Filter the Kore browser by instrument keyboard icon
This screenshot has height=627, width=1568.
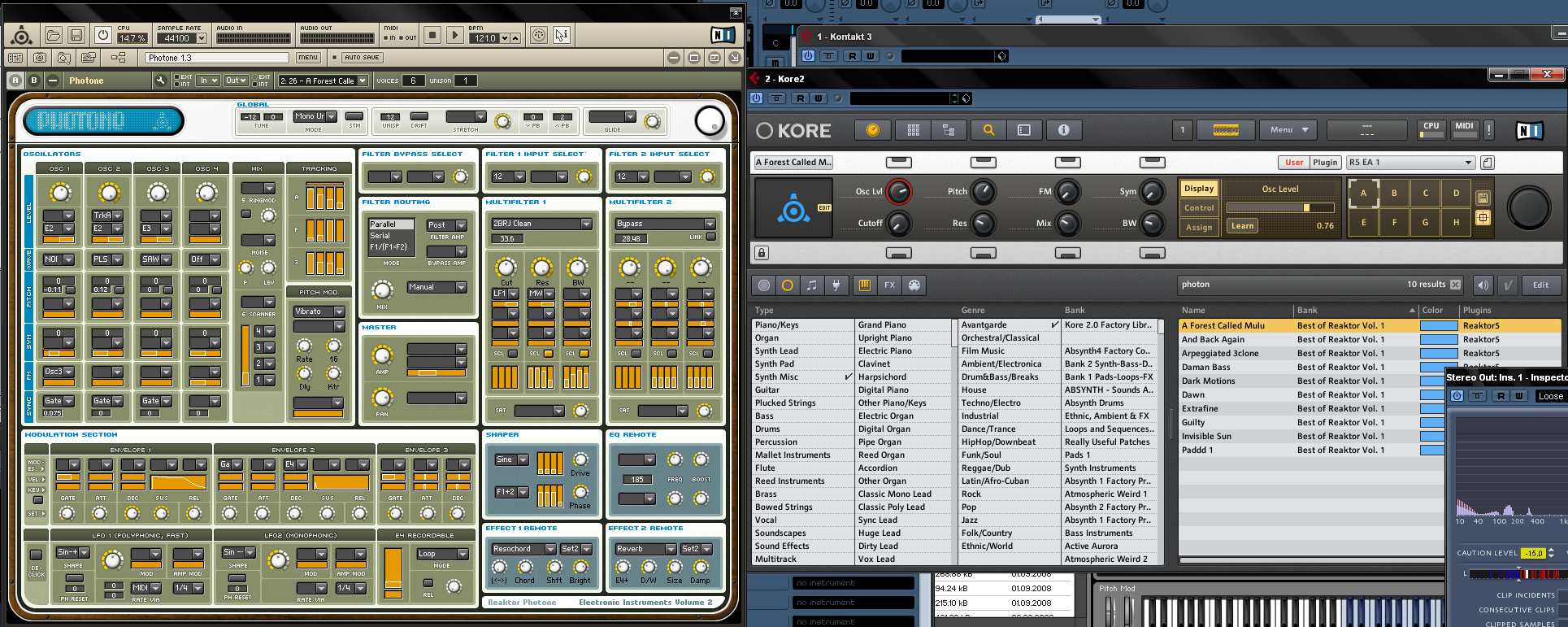[x=865, y=285]
